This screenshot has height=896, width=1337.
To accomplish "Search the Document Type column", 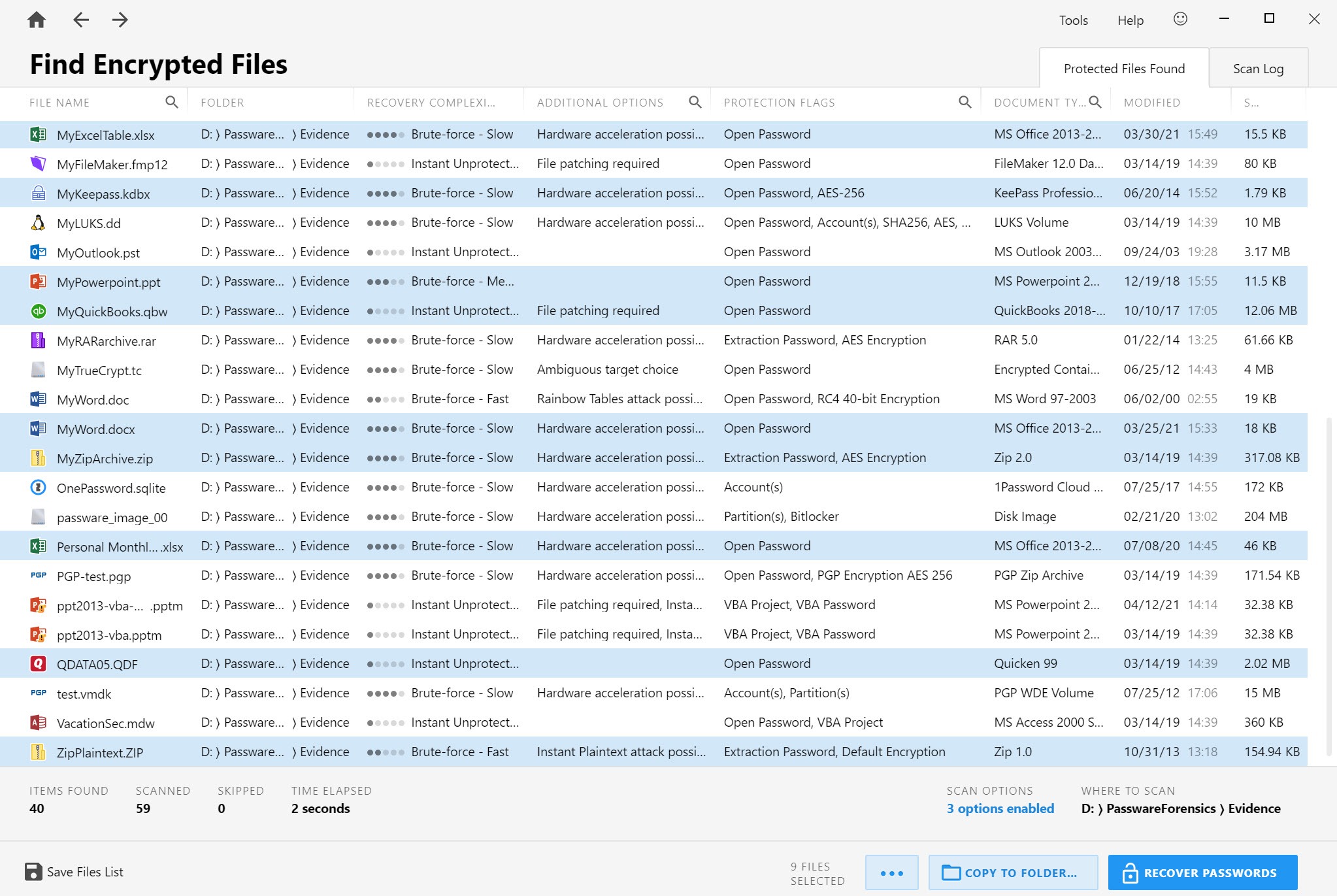I will [x=1095, y=102].
